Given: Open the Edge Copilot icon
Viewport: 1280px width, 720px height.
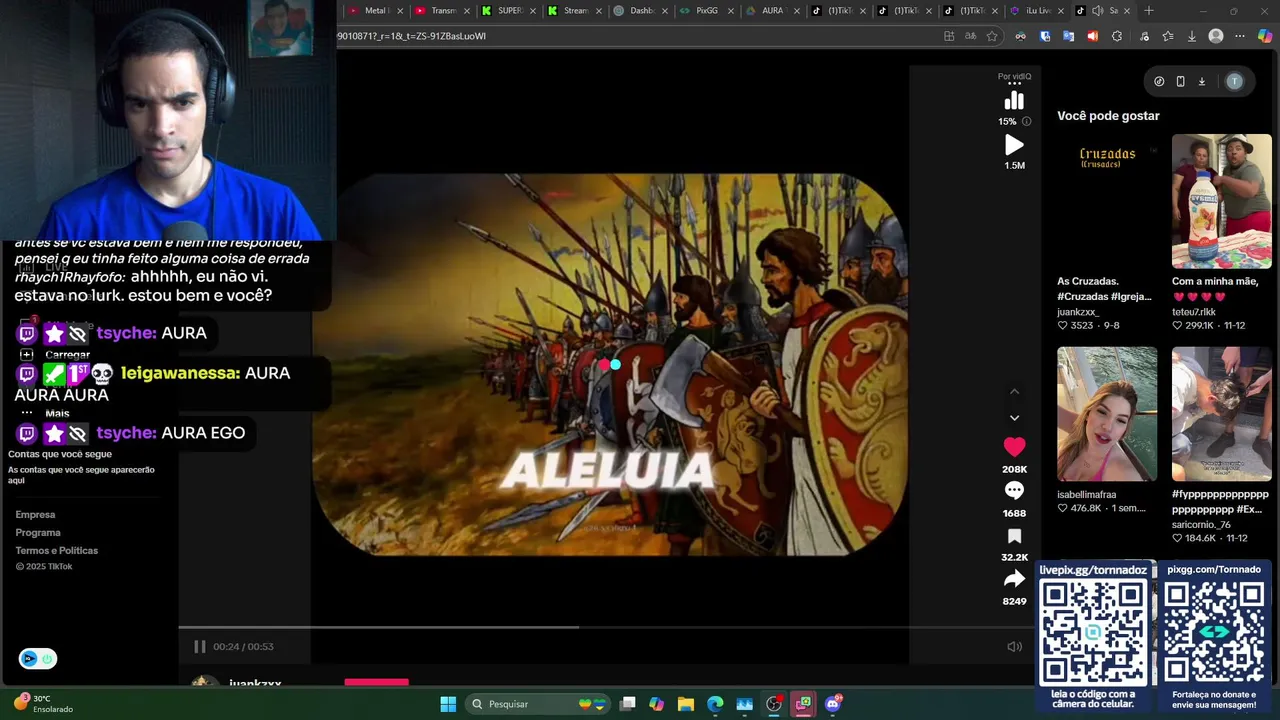Looking at the screenshot, I should (x=1265, y=36).
